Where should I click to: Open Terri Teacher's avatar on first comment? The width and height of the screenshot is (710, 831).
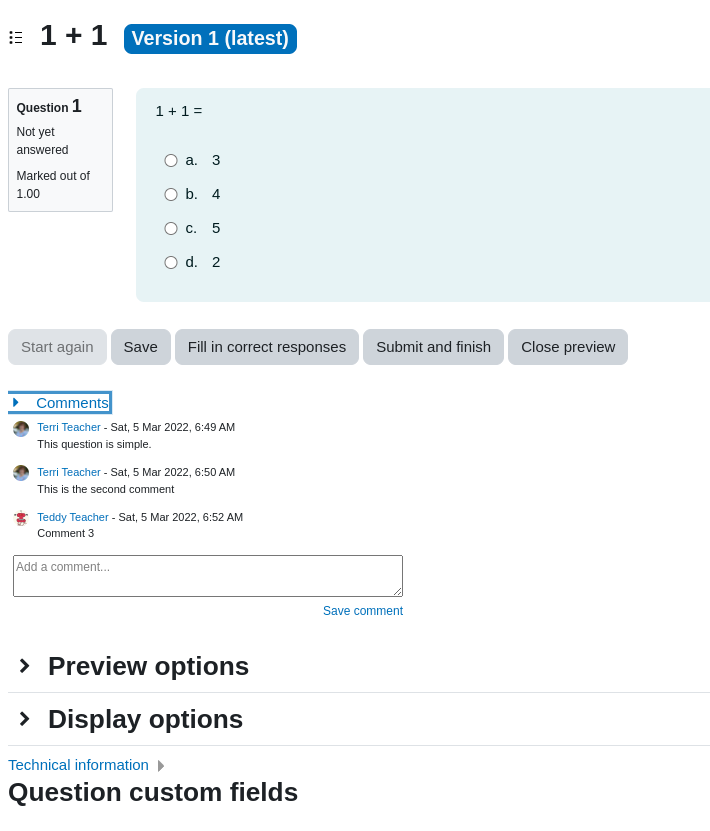coord(21,428)
